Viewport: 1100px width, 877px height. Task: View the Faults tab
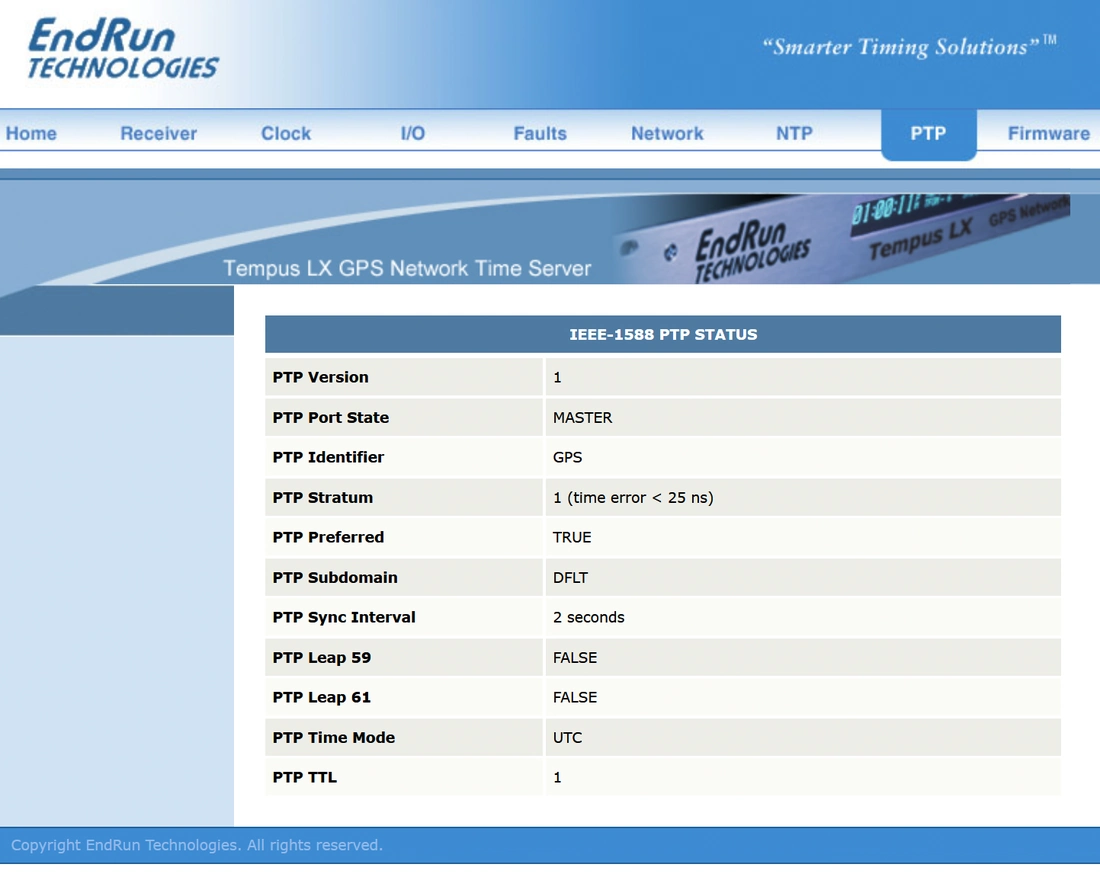click(539, 133)
